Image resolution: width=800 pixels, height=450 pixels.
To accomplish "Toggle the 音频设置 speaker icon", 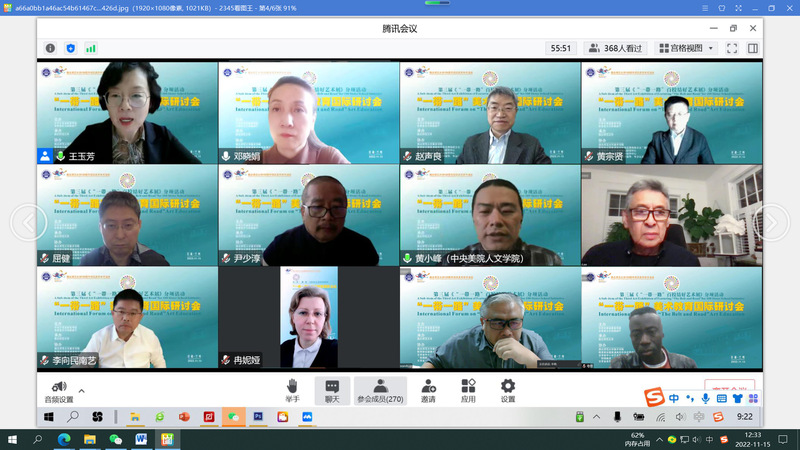I will pos(59,386).
